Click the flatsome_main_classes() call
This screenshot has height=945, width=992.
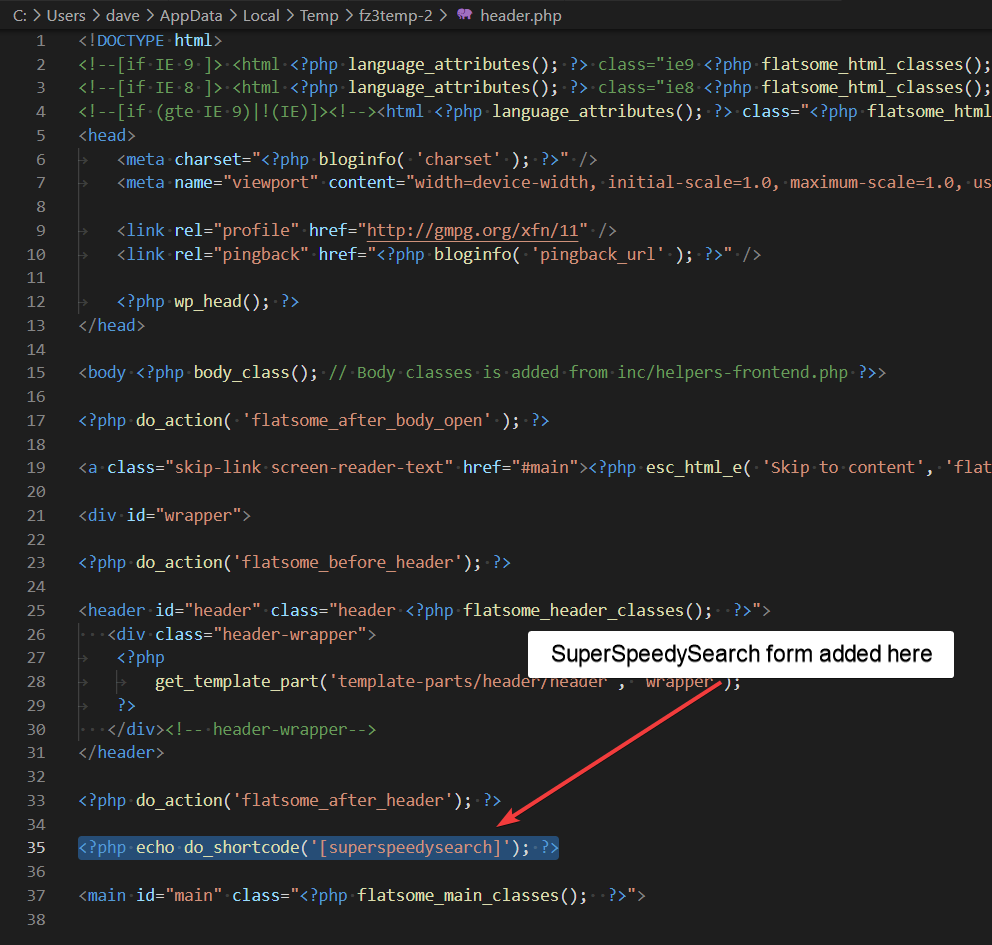click(468, 896)
